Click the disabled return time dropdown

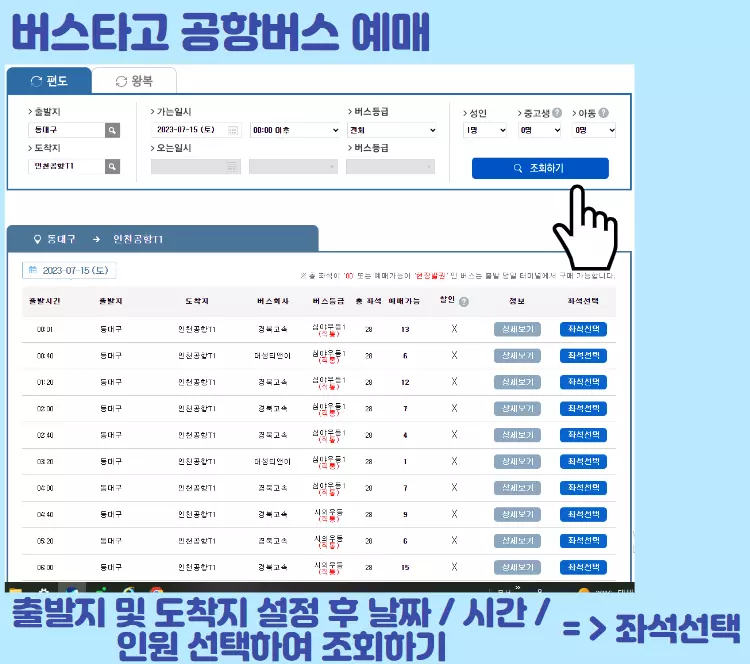point(293,166)
